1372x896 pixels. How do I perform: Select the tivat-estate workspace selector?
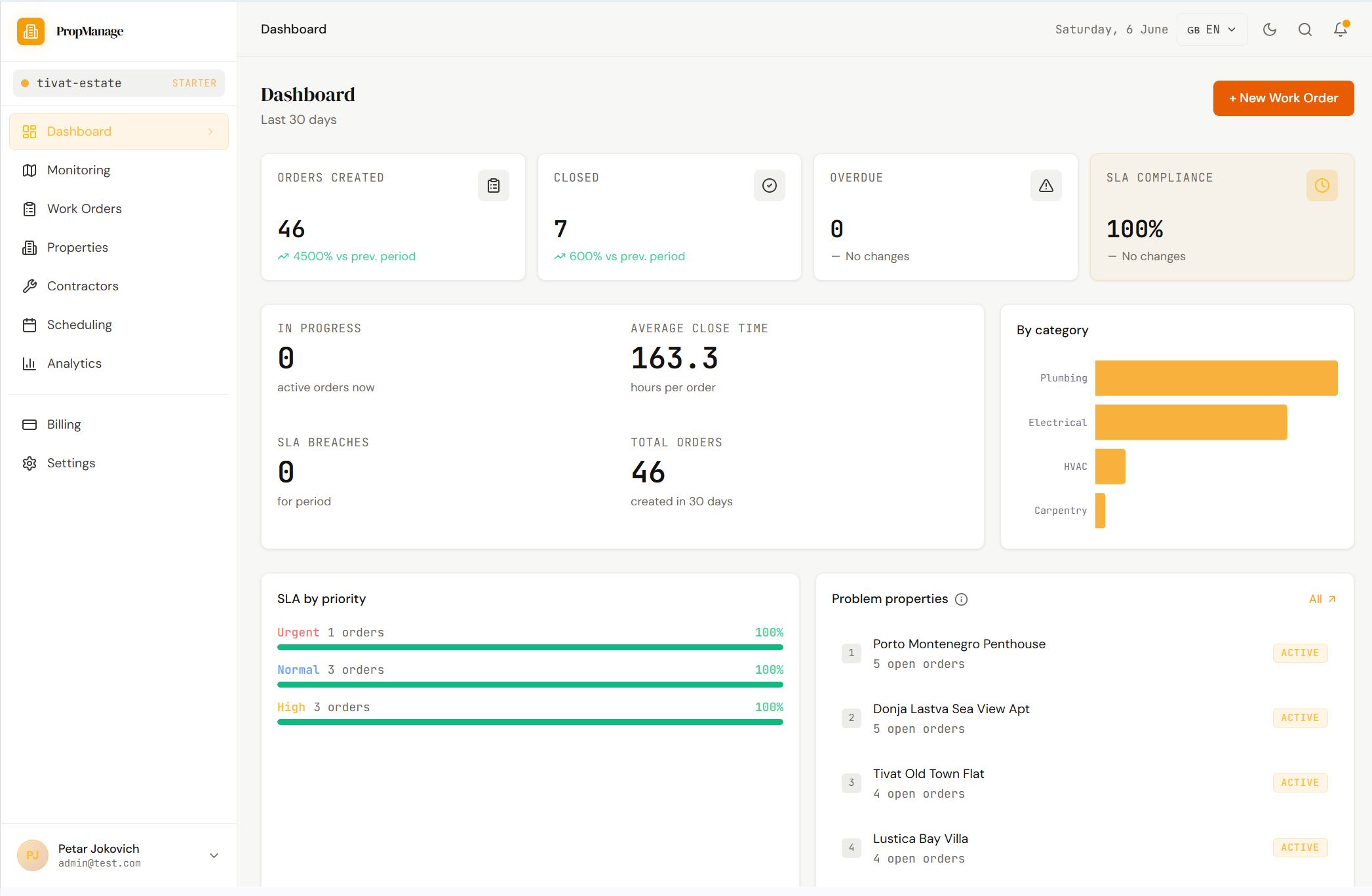coord(119,83)
